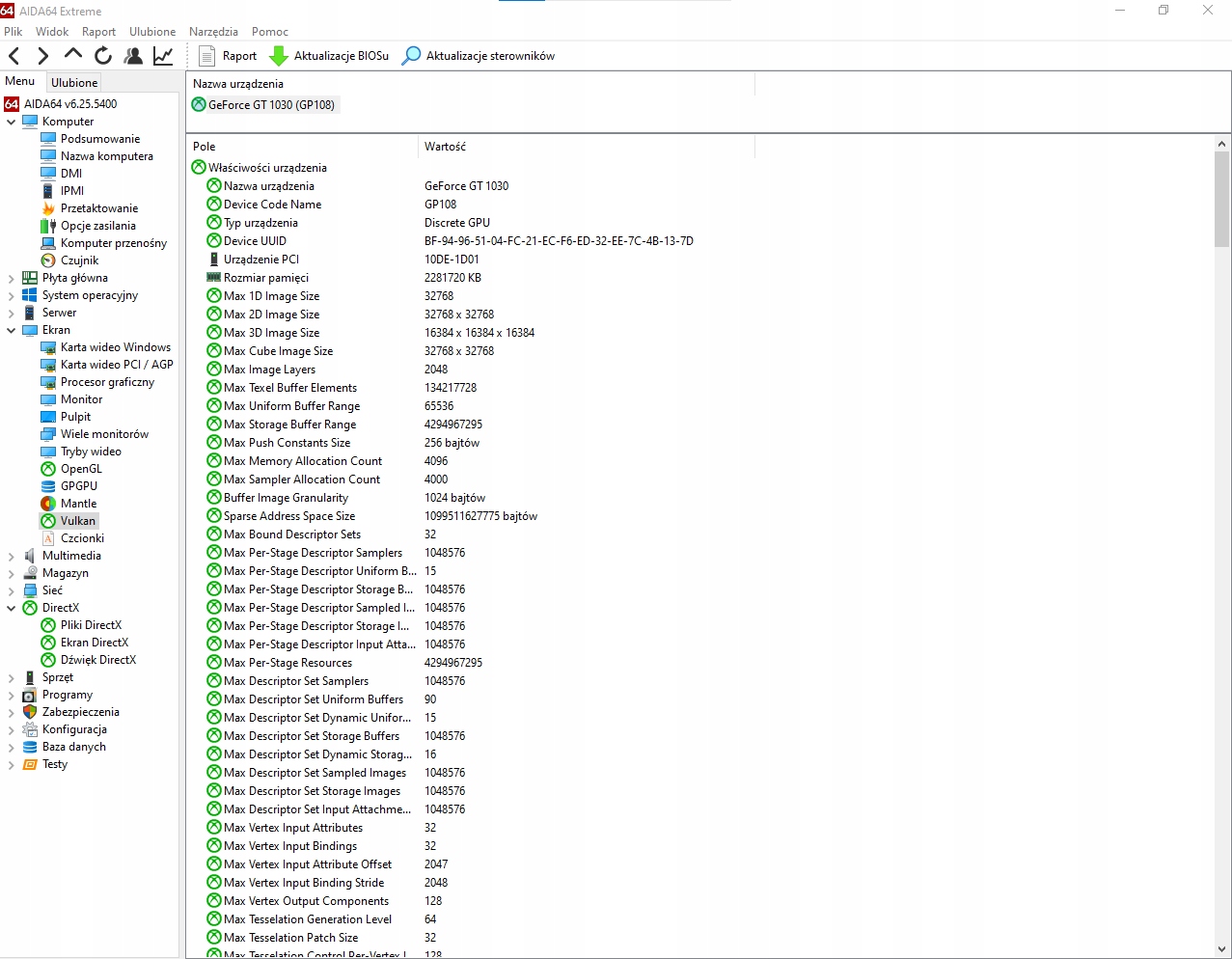Open the Narzędzia menu
Image resolution: width=1232 pixels, height=959 pixels.
(214, 32)
